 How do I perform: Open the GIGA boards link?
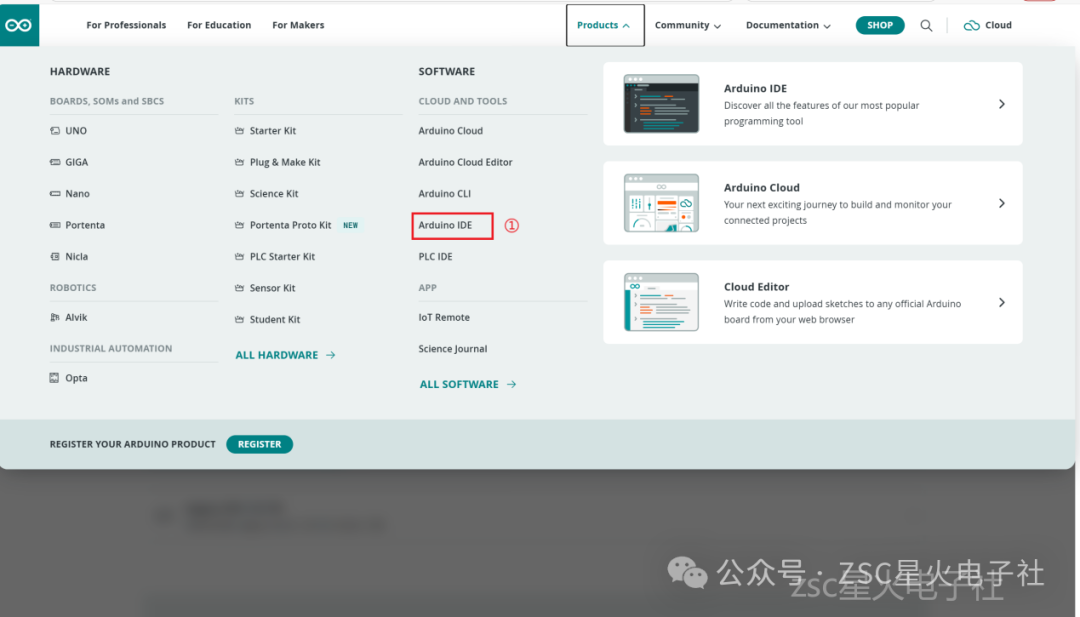click(76, 162)
